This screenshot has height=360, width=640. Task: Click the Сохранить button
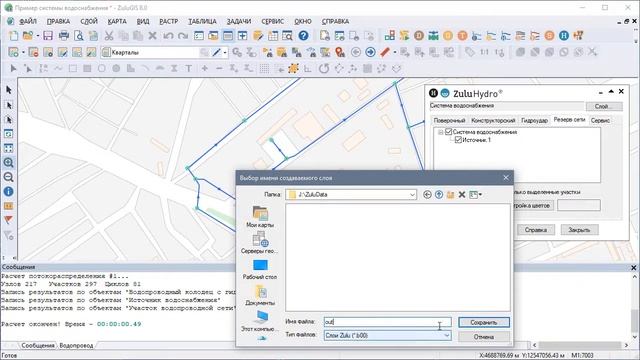coord(484,322)
